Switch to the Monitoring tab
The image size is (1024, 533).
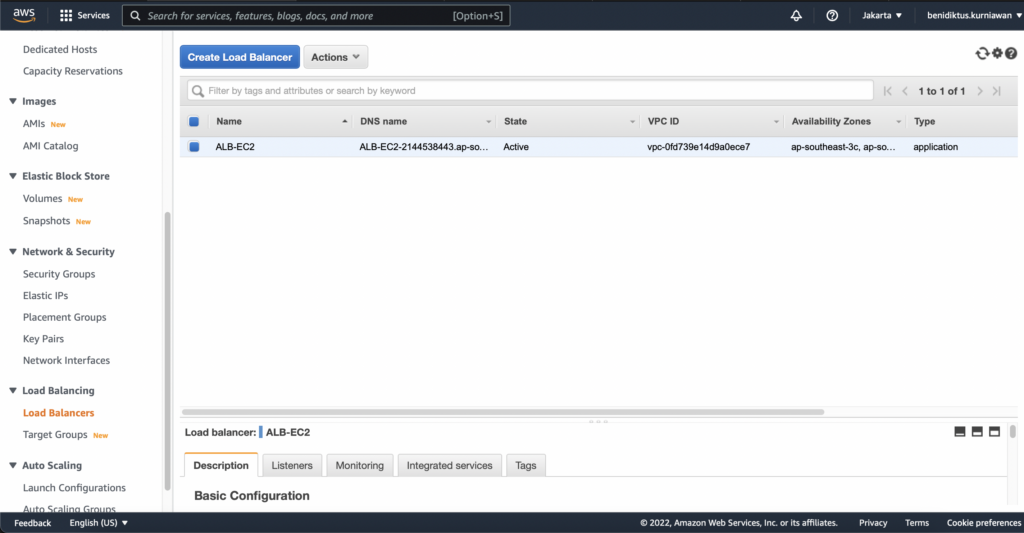360,465
